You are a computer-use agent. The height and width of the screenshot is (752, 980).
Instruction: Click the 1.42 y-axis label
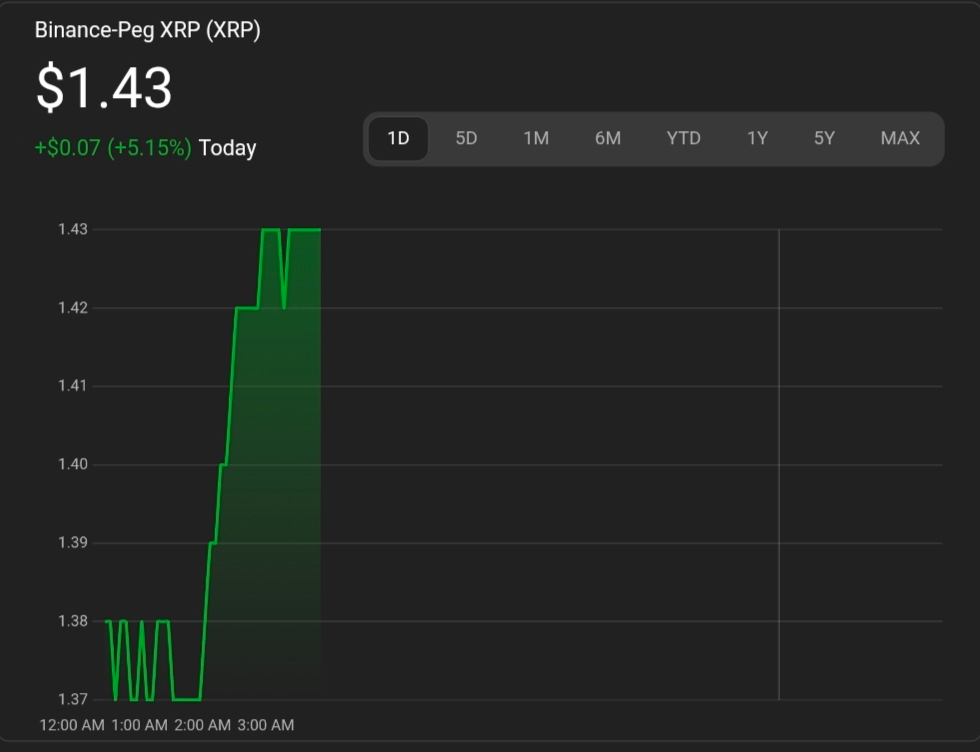tap(72, 308)
